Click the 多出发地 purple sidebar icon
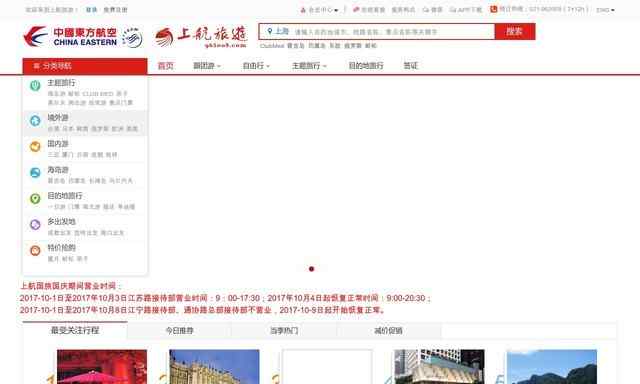Screen dimensions: 640x384 point(35,224)
